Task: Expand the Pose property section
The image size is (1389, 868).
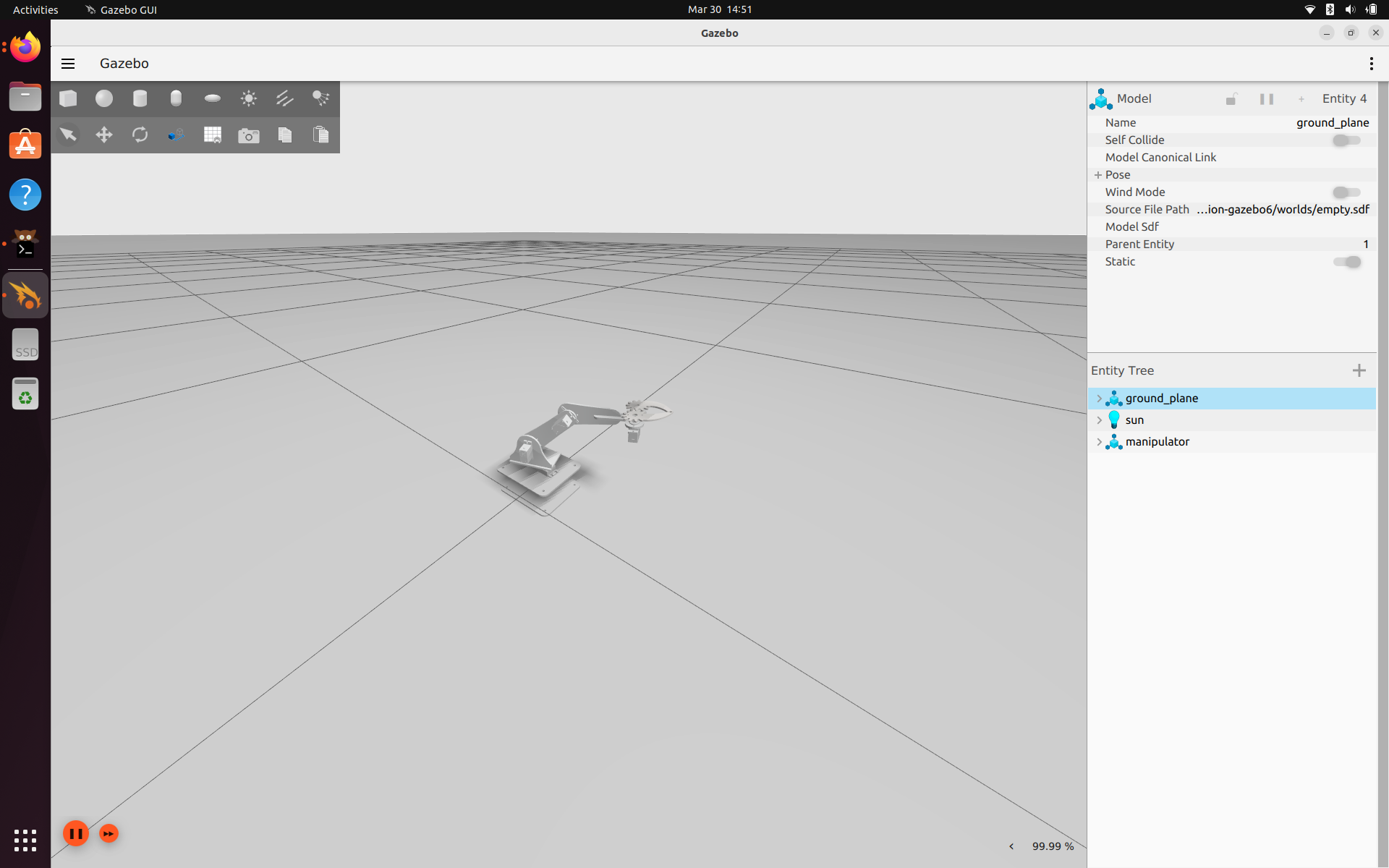Action: [1098, 175]
